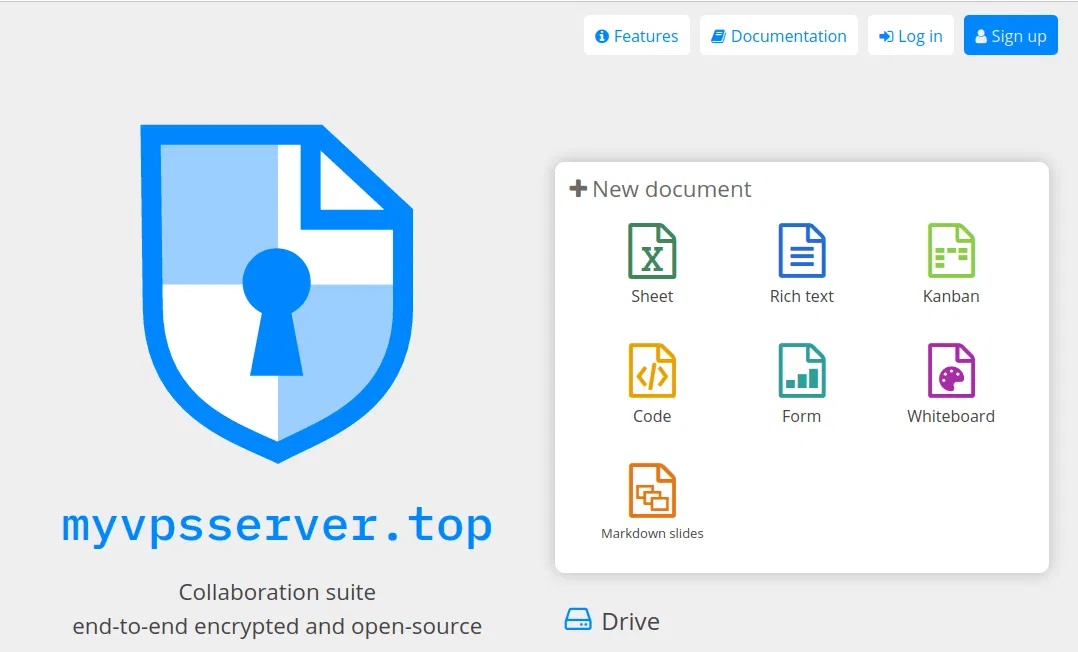1078x652 pixels.
Task: Click the CryptPad shield logo
Action: click(277, 294)
